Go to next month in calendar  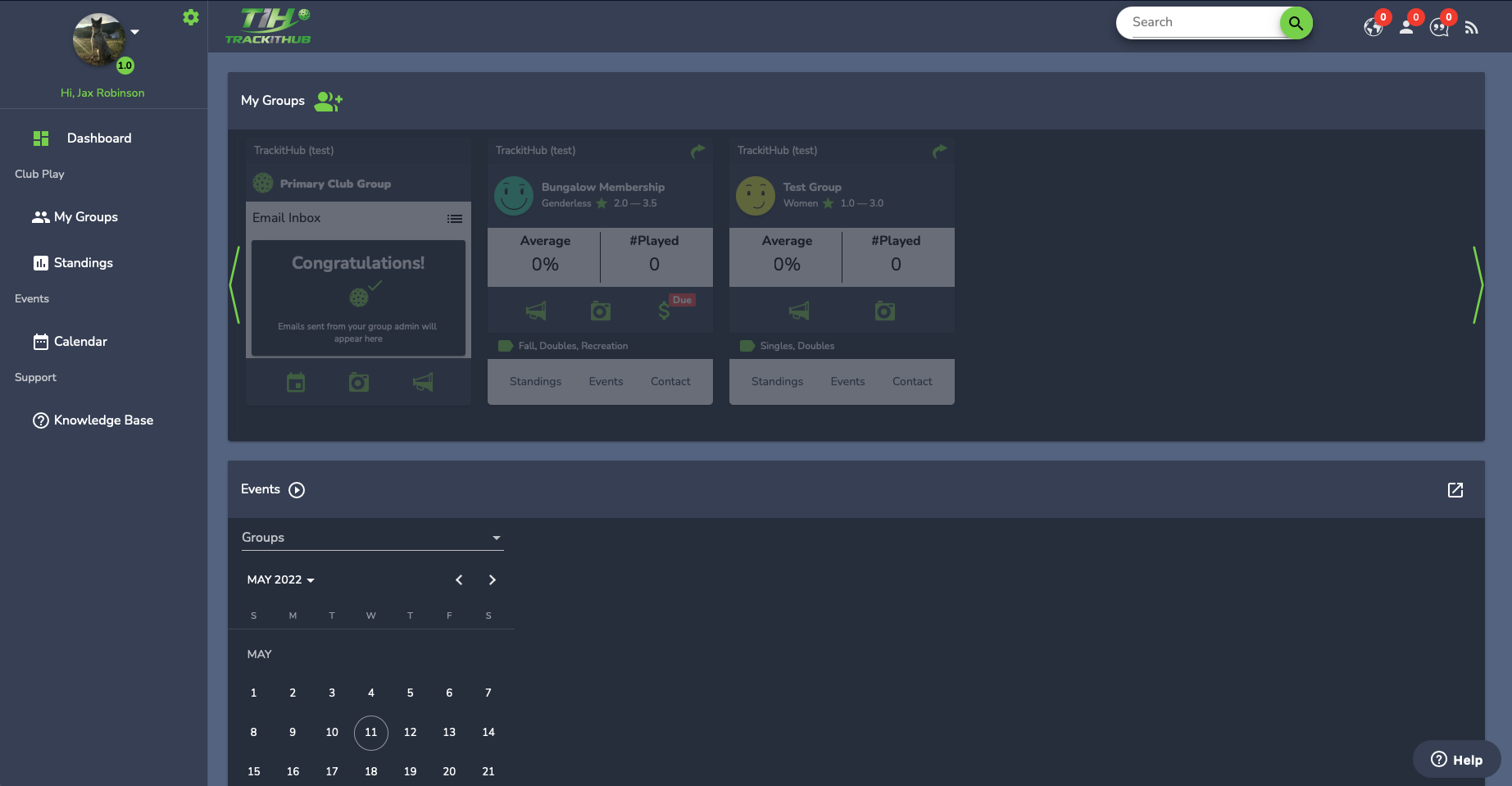[493, 580]
